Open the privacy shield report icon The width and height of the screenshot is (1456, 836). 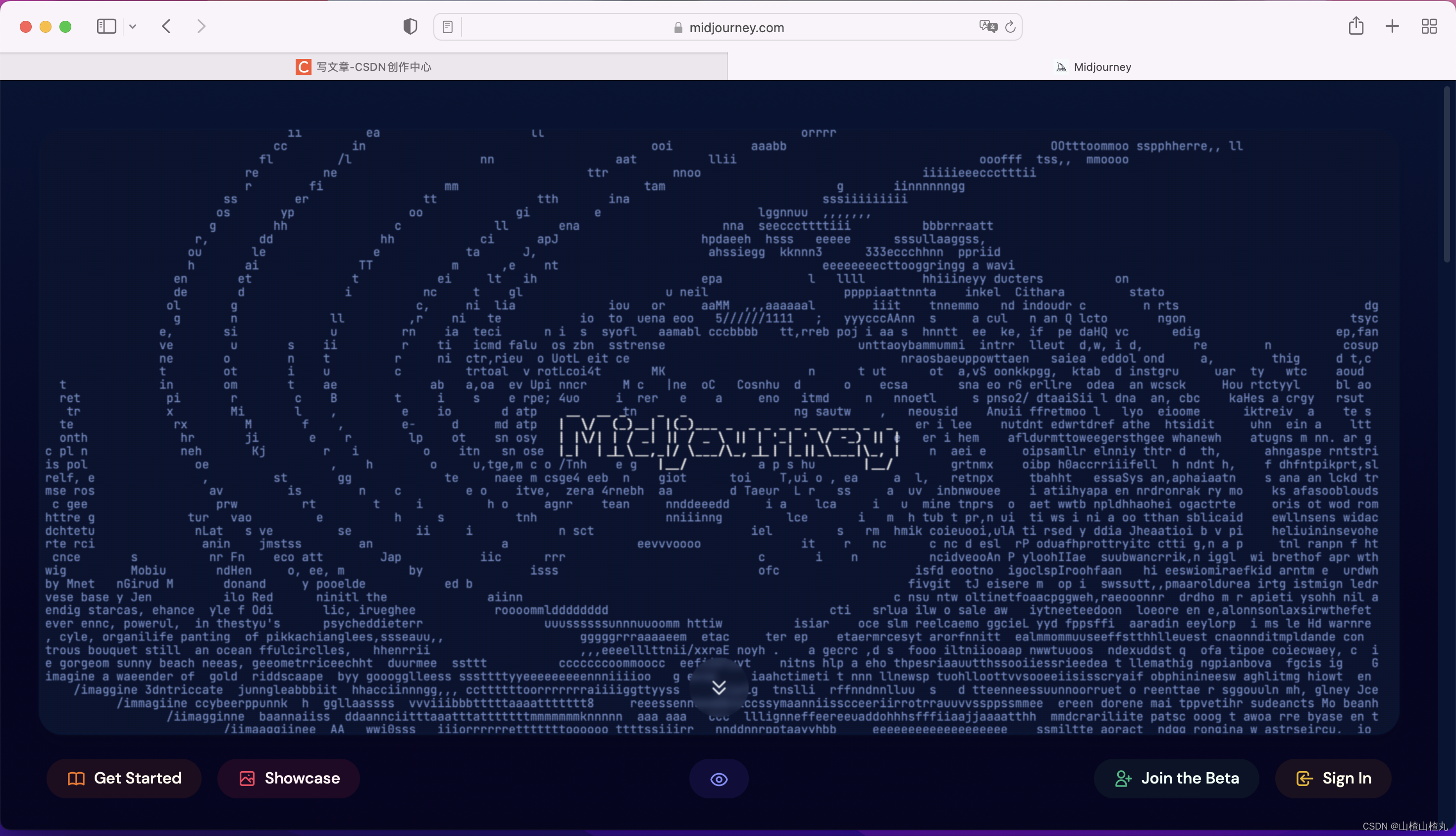pyautogui.click(x=410, y=26)
